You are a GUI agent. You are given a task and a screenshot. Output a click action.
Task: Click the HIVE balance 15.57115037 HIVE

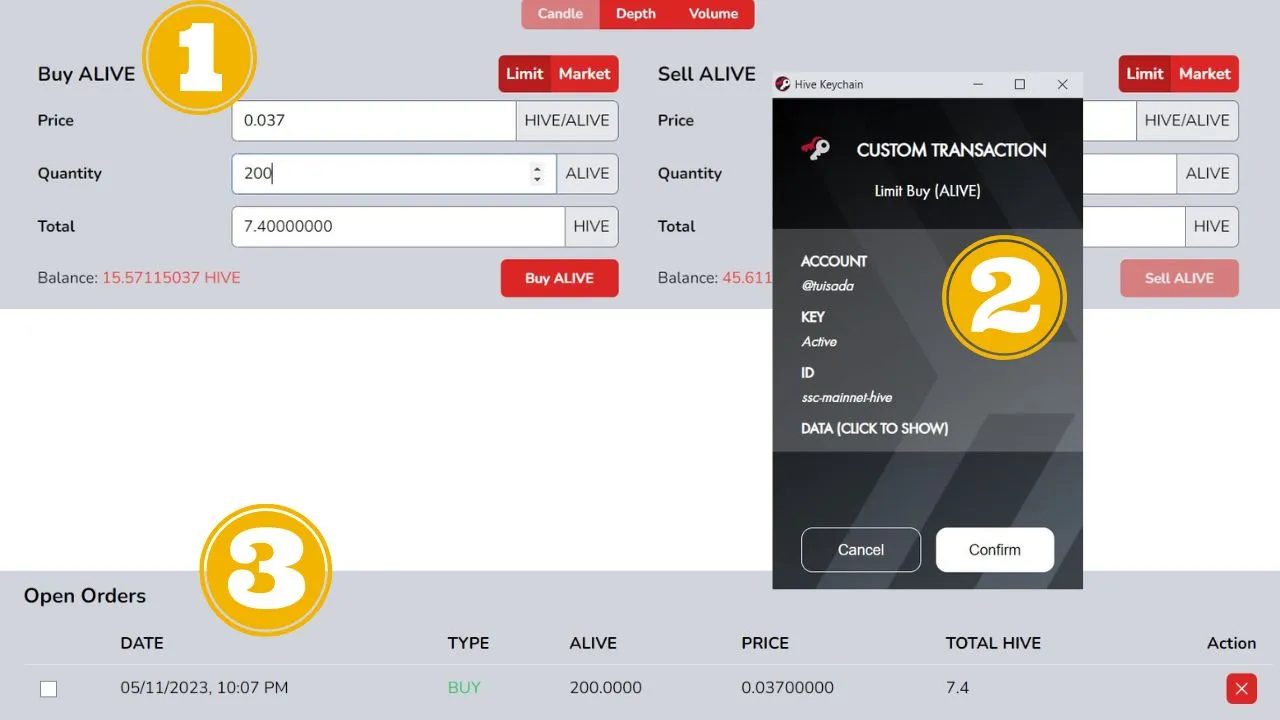pyautogui.click(x=171, y=278)
